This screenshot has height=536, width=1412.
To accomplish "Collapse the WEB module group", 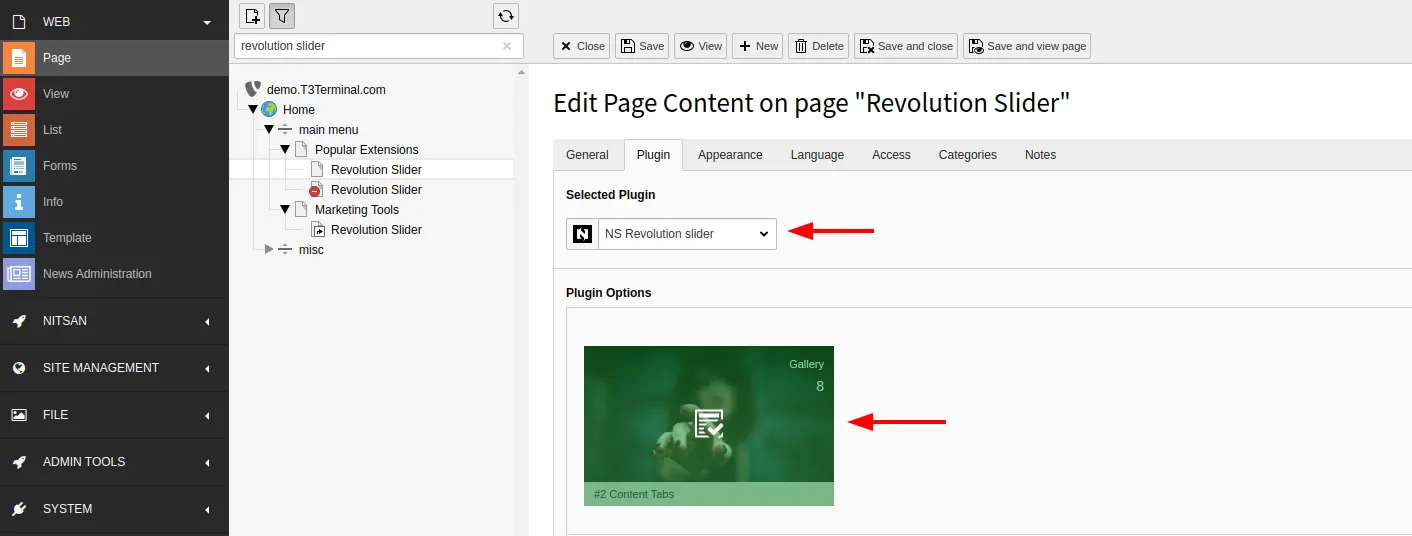I will point(207,21).
